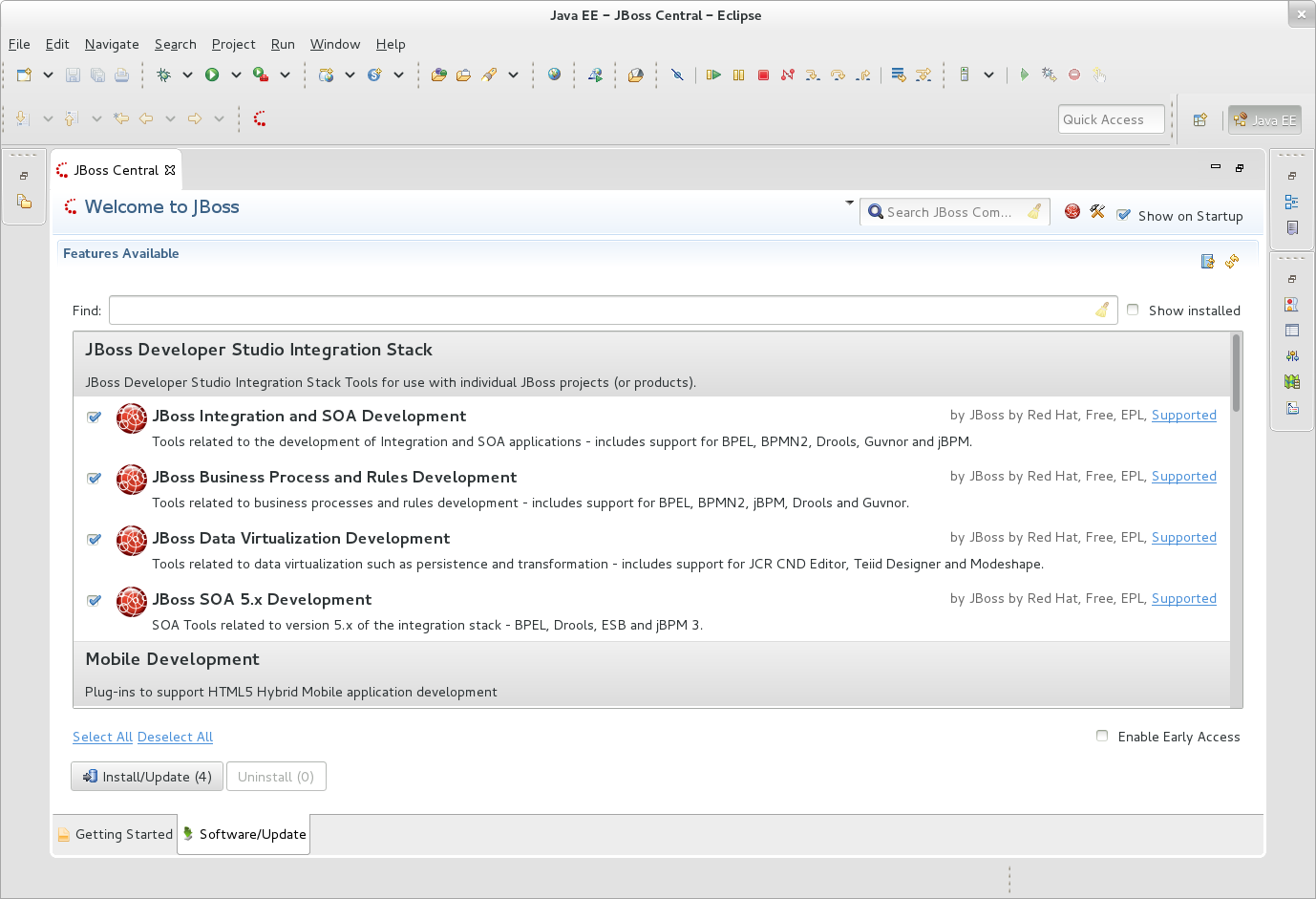Open Supported link for JBoss Integration and SOA
1316x899 pixels.
coord(1184,415)
